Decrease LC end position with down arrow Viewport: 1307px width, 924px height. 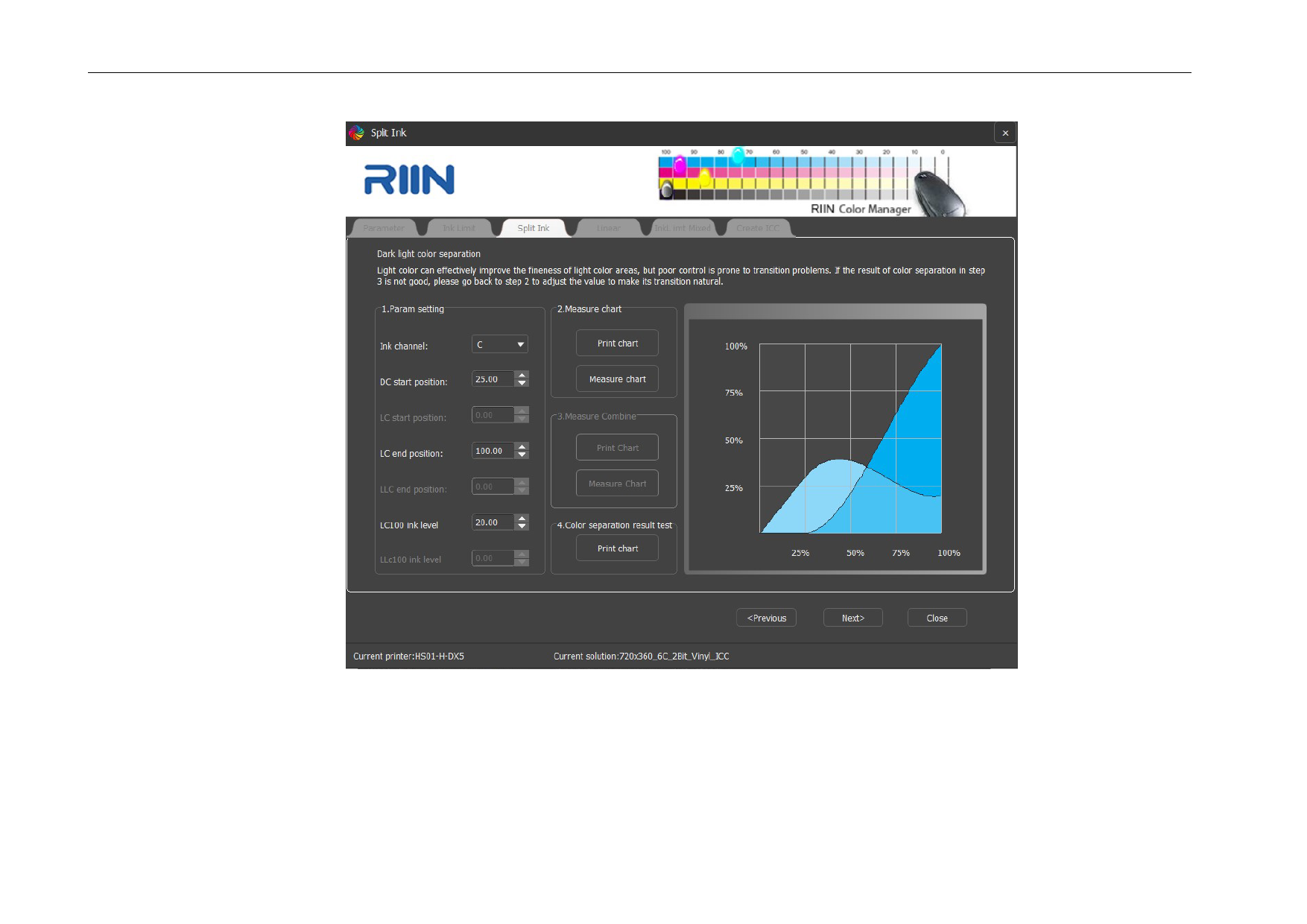click(522, 455)
